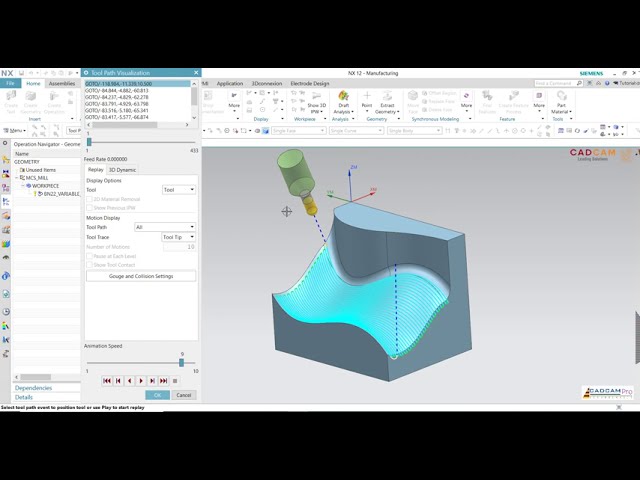Expand the Dependencies panel
Screen dimensions: 640x480
(x=33, y=388)
